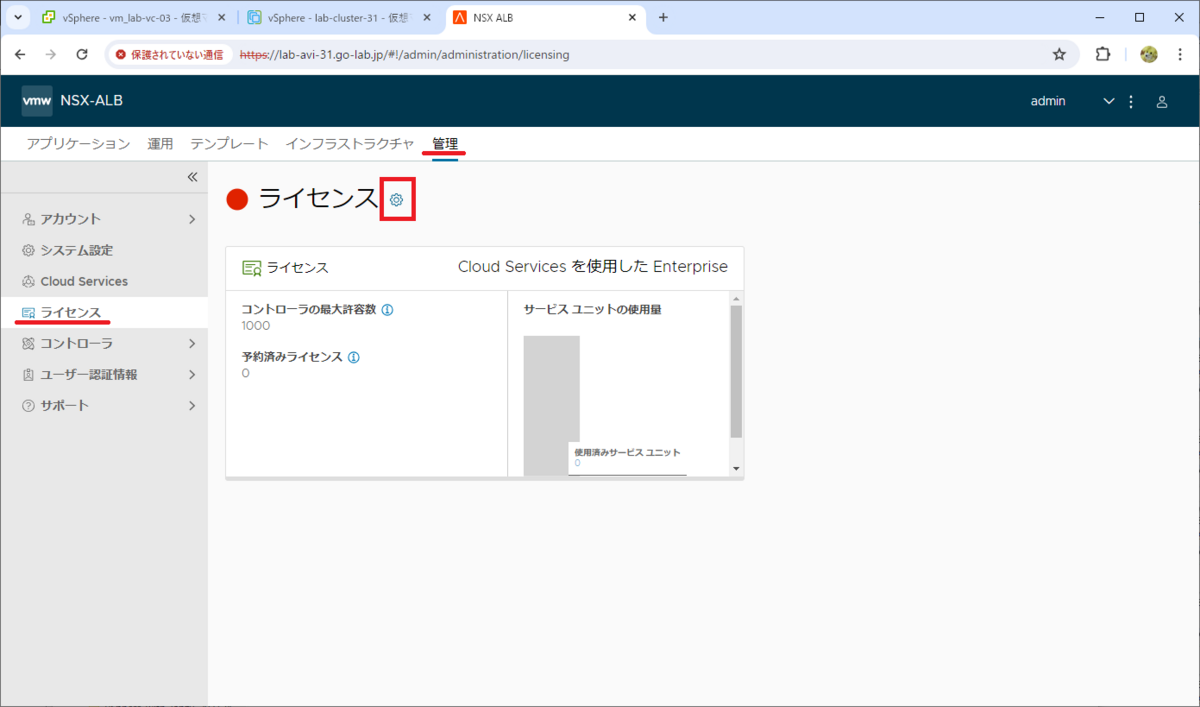The width and height of the screenshot is (1200, 707).
Task: Open Chrome profile avatar
Action: [1149, 54]
